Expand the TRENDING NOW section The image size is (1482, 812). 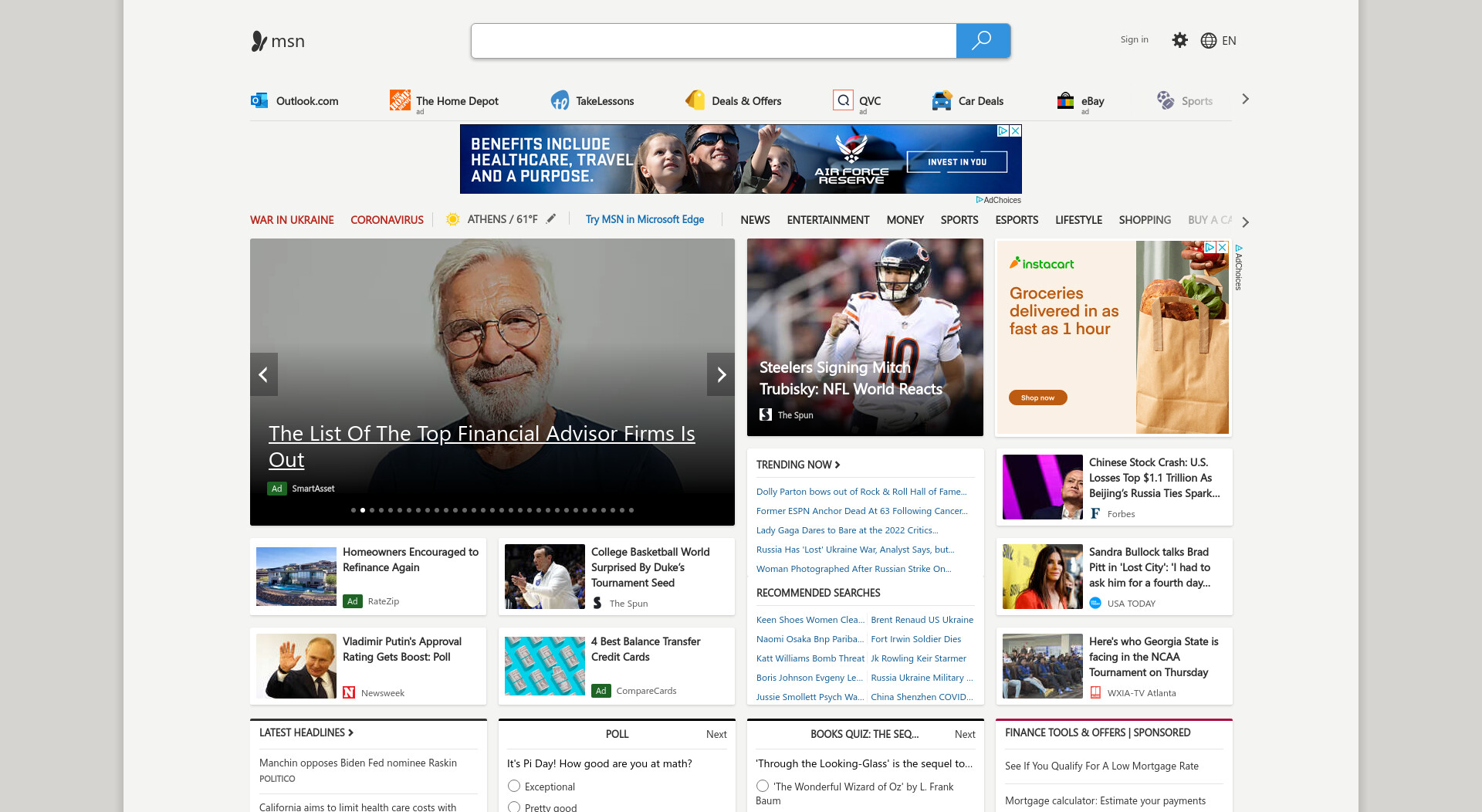point(798,464)
